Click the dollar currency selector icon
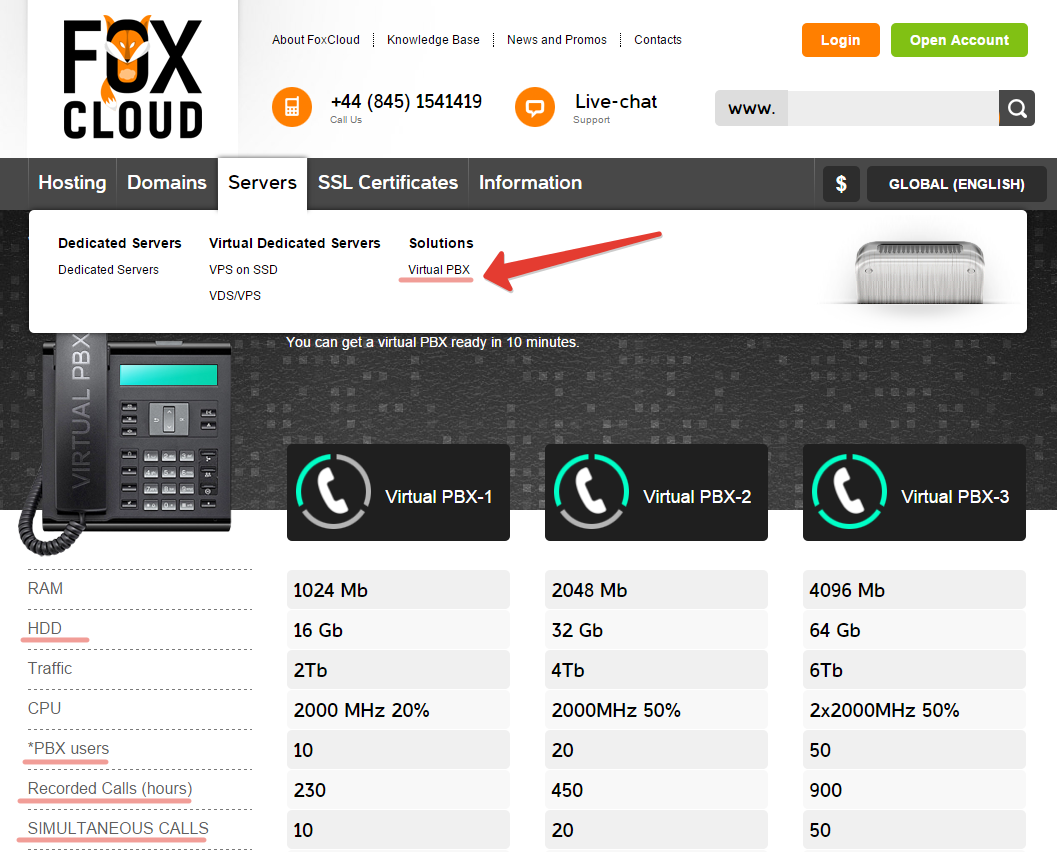The image size is (1057, 852). (x=841, y=184)
